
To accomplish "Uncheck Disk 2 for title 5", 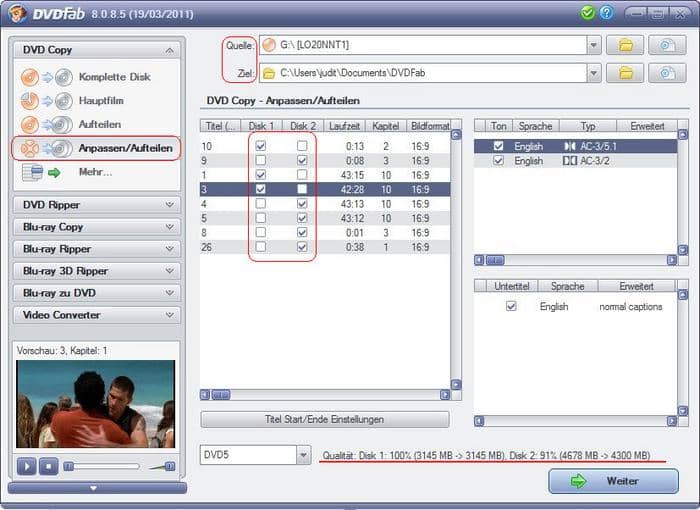I will pos(302,218).
